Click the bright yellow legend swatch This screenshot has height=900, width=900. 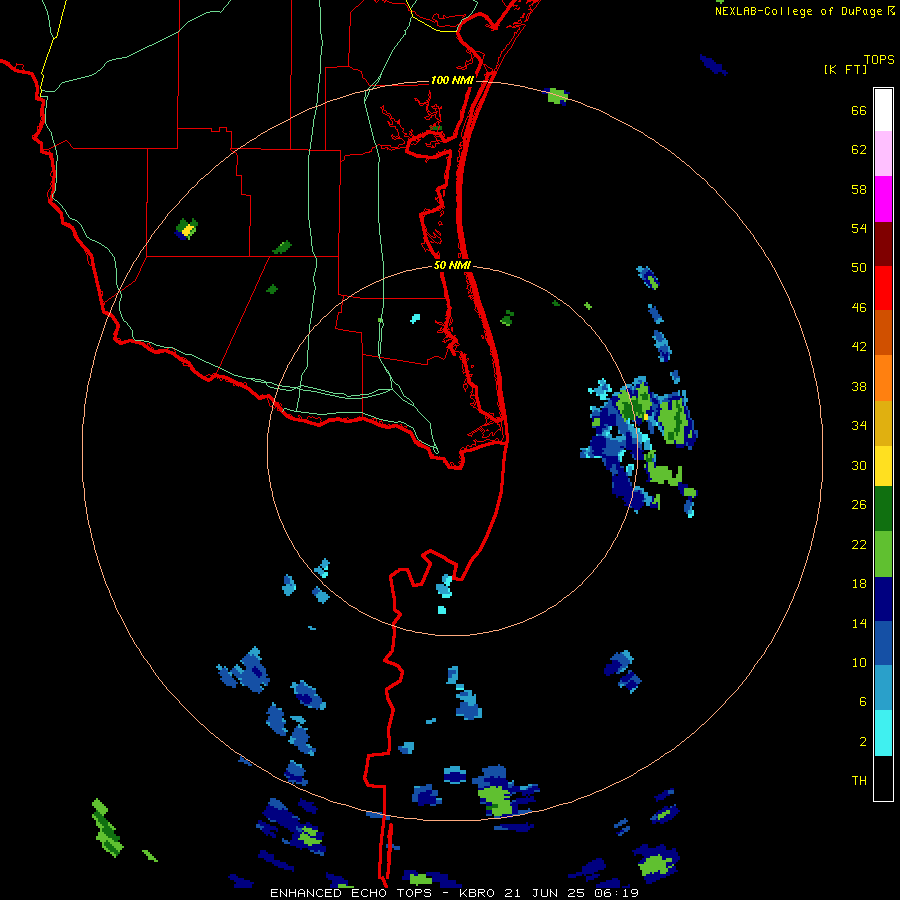click(x=883, y=466)
